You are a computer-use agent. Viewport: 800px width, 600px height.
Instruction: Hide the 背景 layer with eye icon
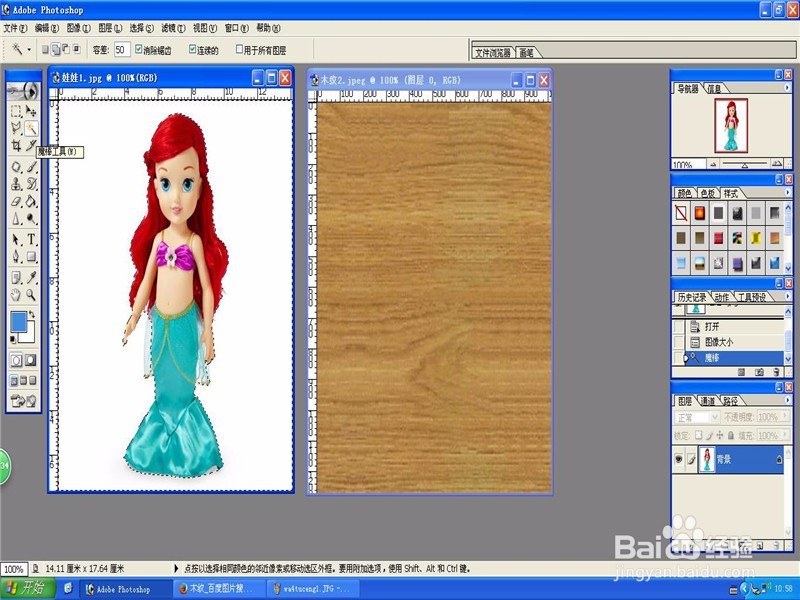point(679,459)
